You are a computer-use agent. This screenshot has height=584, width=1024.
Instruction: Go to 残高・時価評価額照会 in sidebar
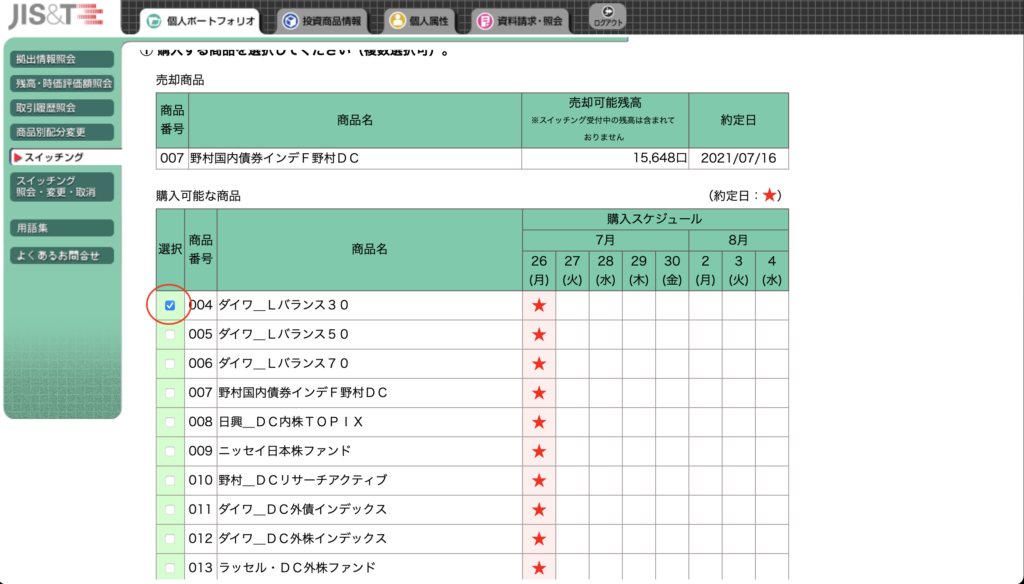click(62, 83)
